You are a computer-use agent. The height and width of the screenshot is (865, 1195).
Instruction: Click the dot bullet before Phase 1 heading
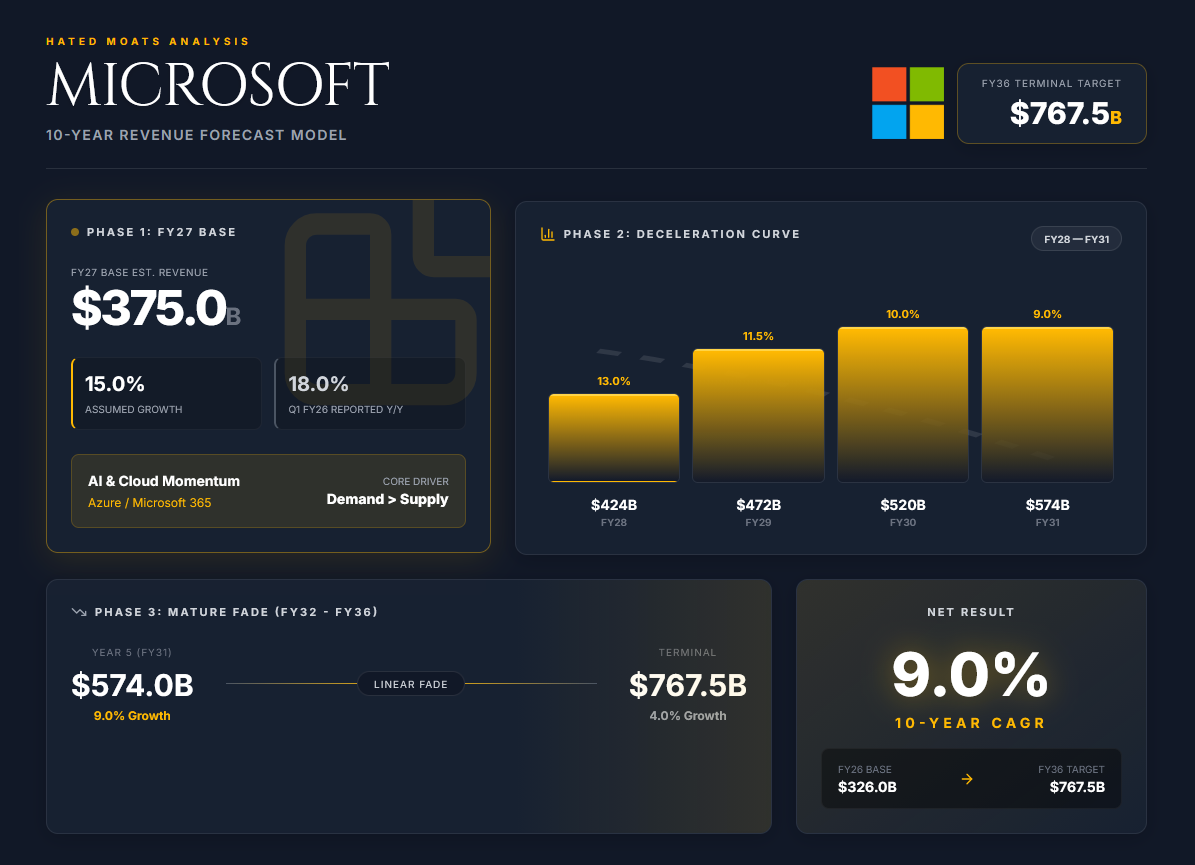[x=75, y=232]
